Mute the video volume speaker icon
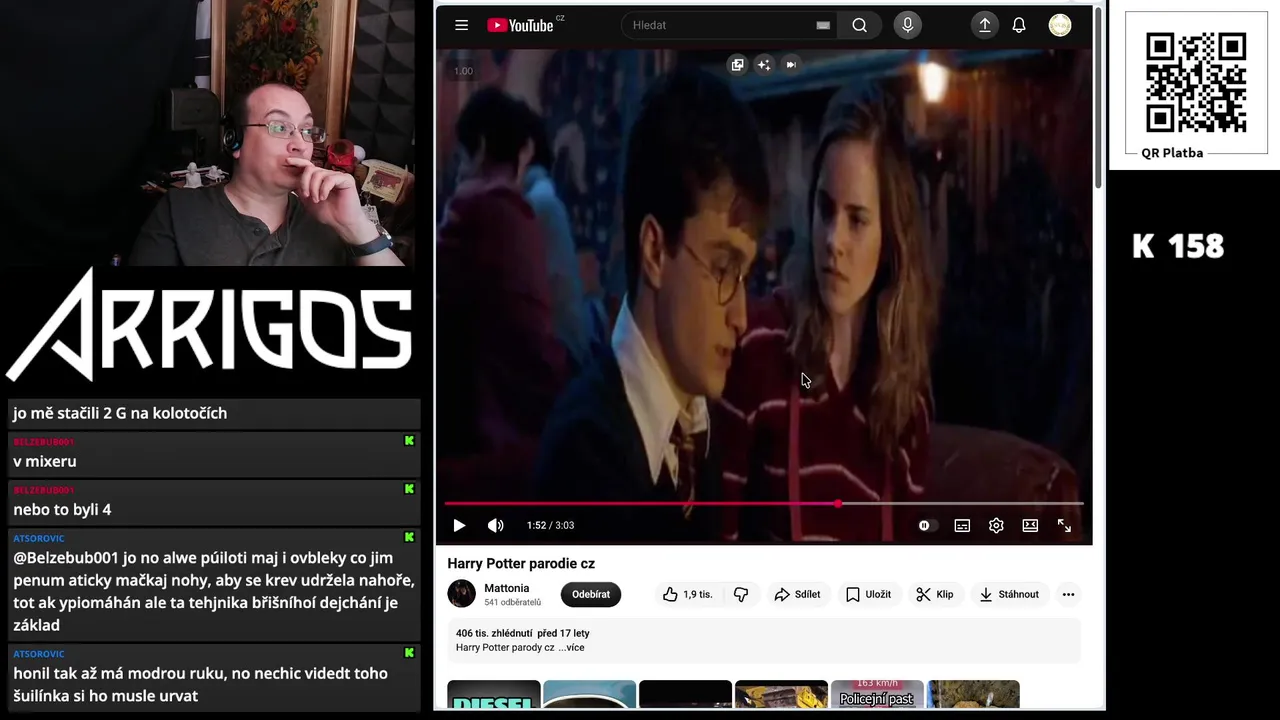 (495, 525)
